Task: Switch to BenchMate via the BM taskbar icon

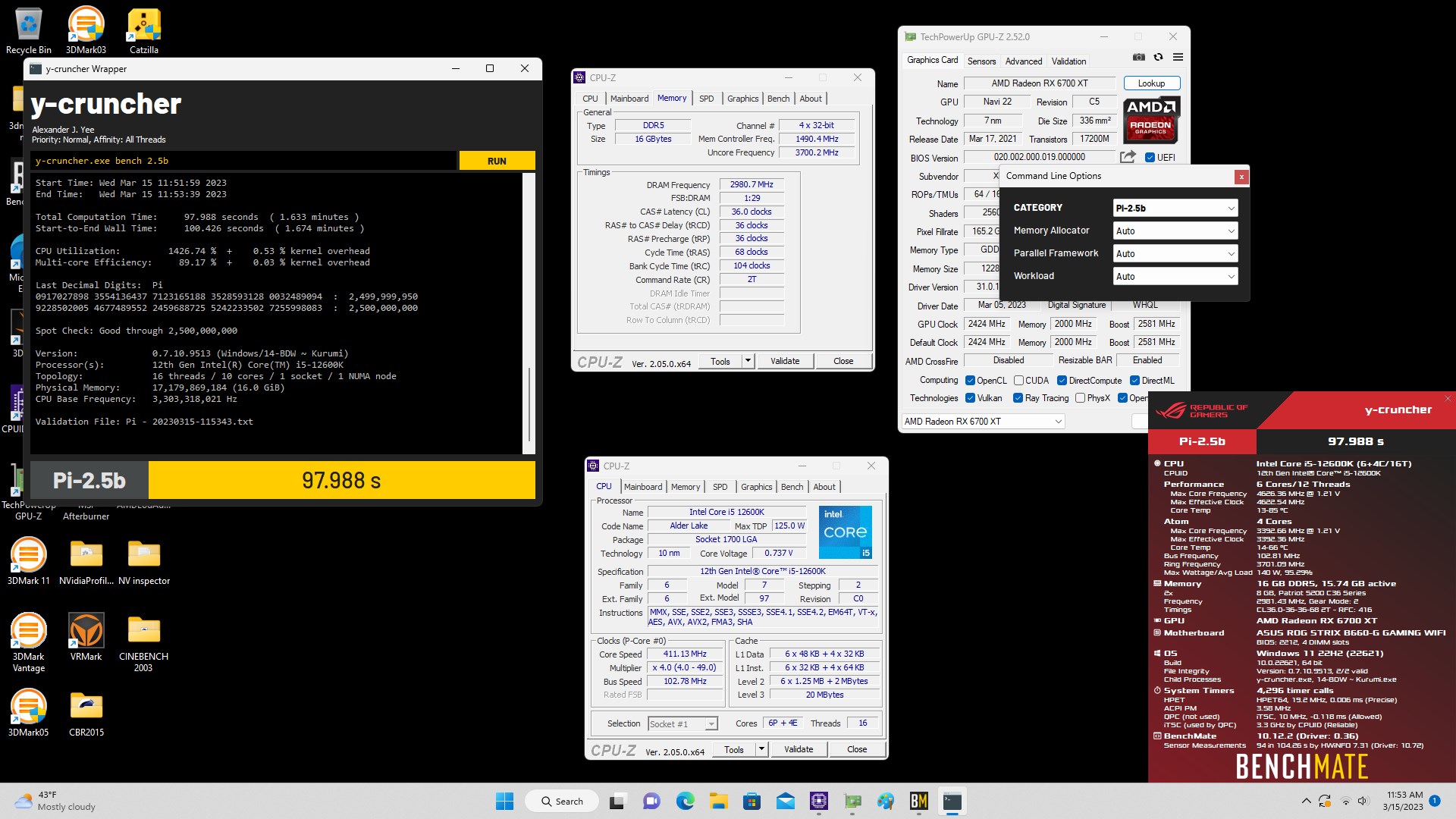Action: (x=919, y=801)
